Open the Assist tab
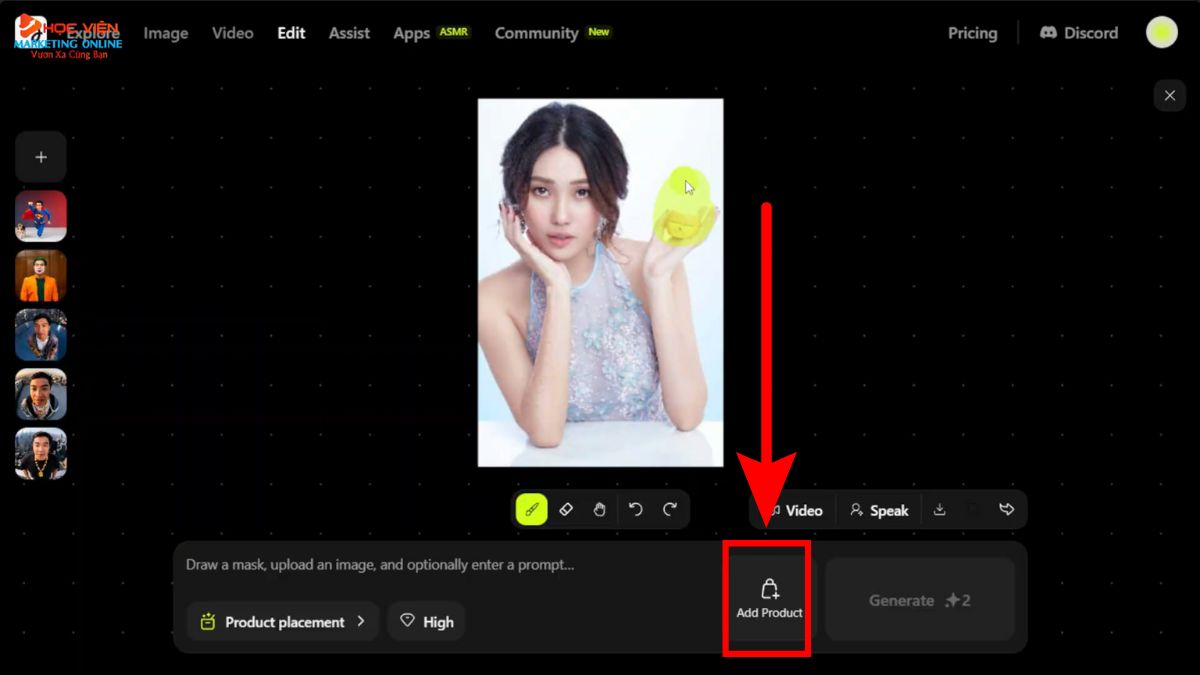Viewport: 1200px width, 675px height. point(349,33)
